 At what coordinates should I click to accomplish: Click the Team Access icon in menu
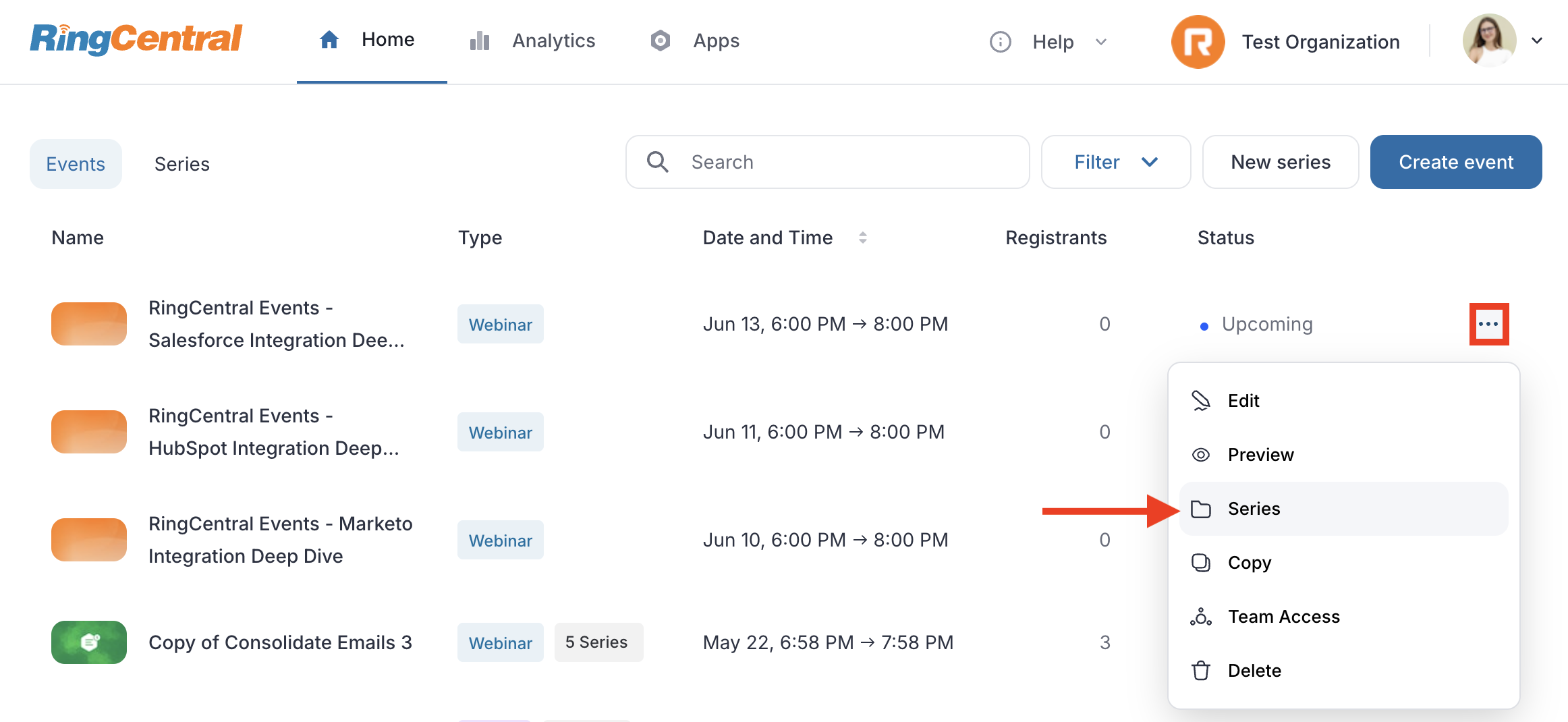tap(1201, 617)
